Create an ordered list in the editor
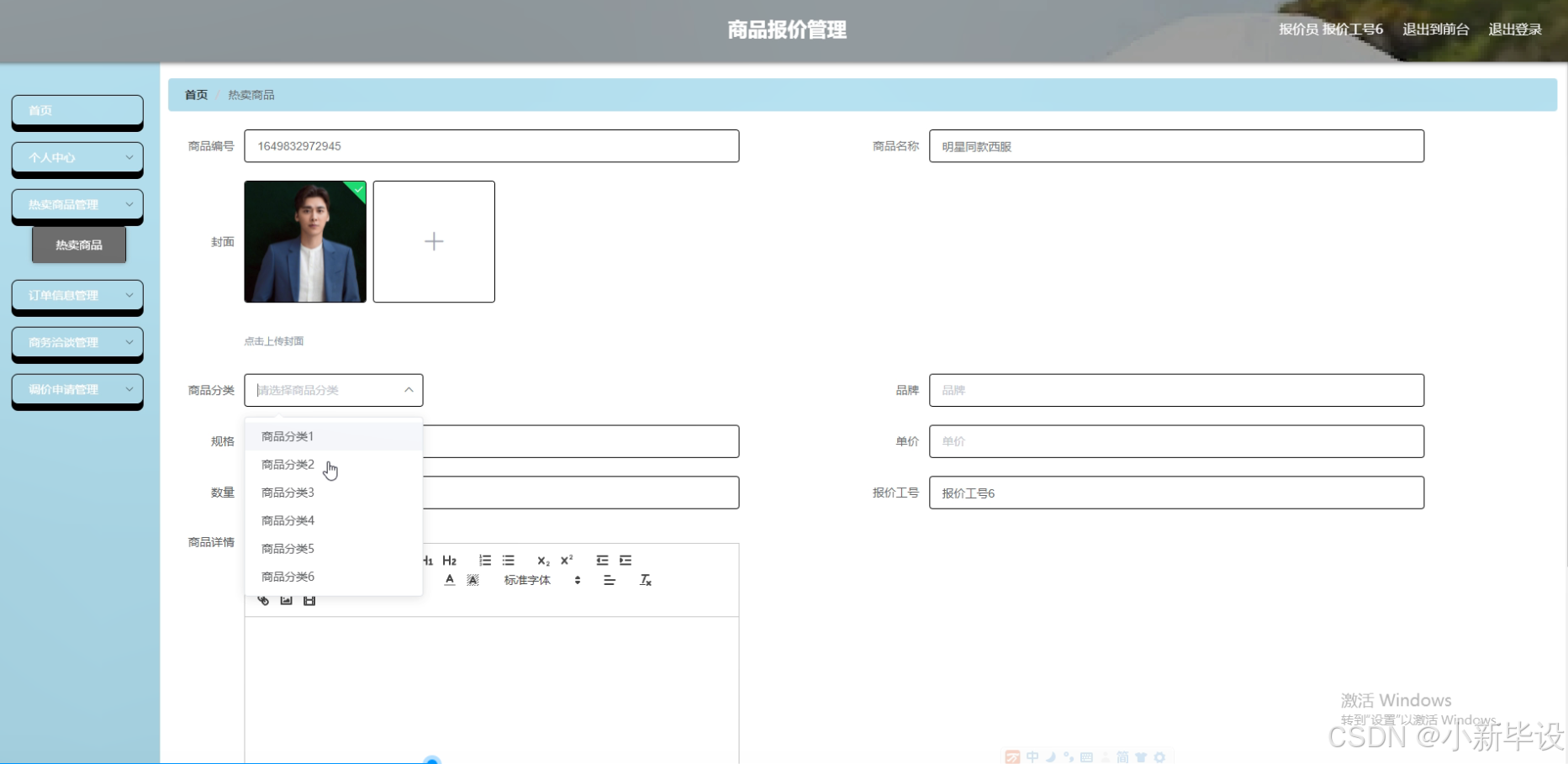The width and height of the screenshot is (1568, 764). (x=485, y=560)
